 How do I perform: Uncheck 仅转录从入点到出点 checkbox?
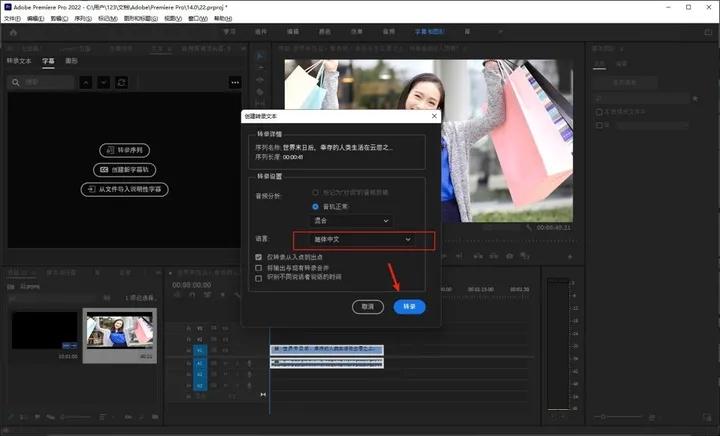click(259, 258)
